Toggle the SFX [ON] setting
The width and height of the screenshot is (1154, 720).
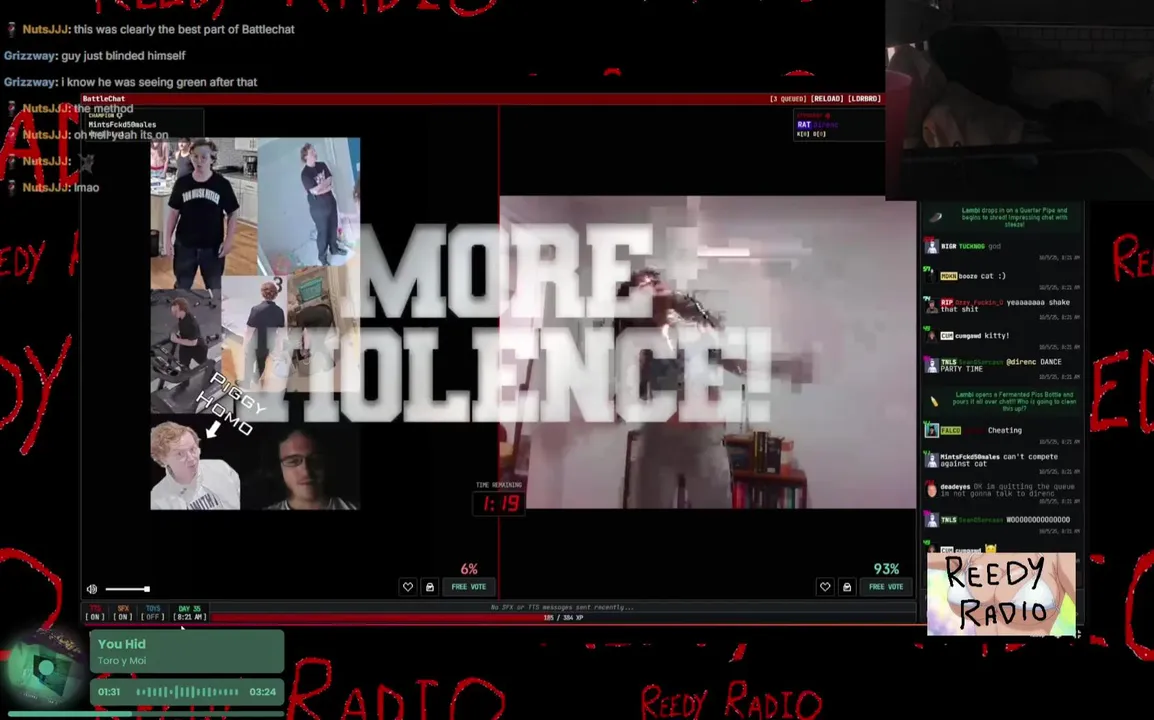click(123, 613)
